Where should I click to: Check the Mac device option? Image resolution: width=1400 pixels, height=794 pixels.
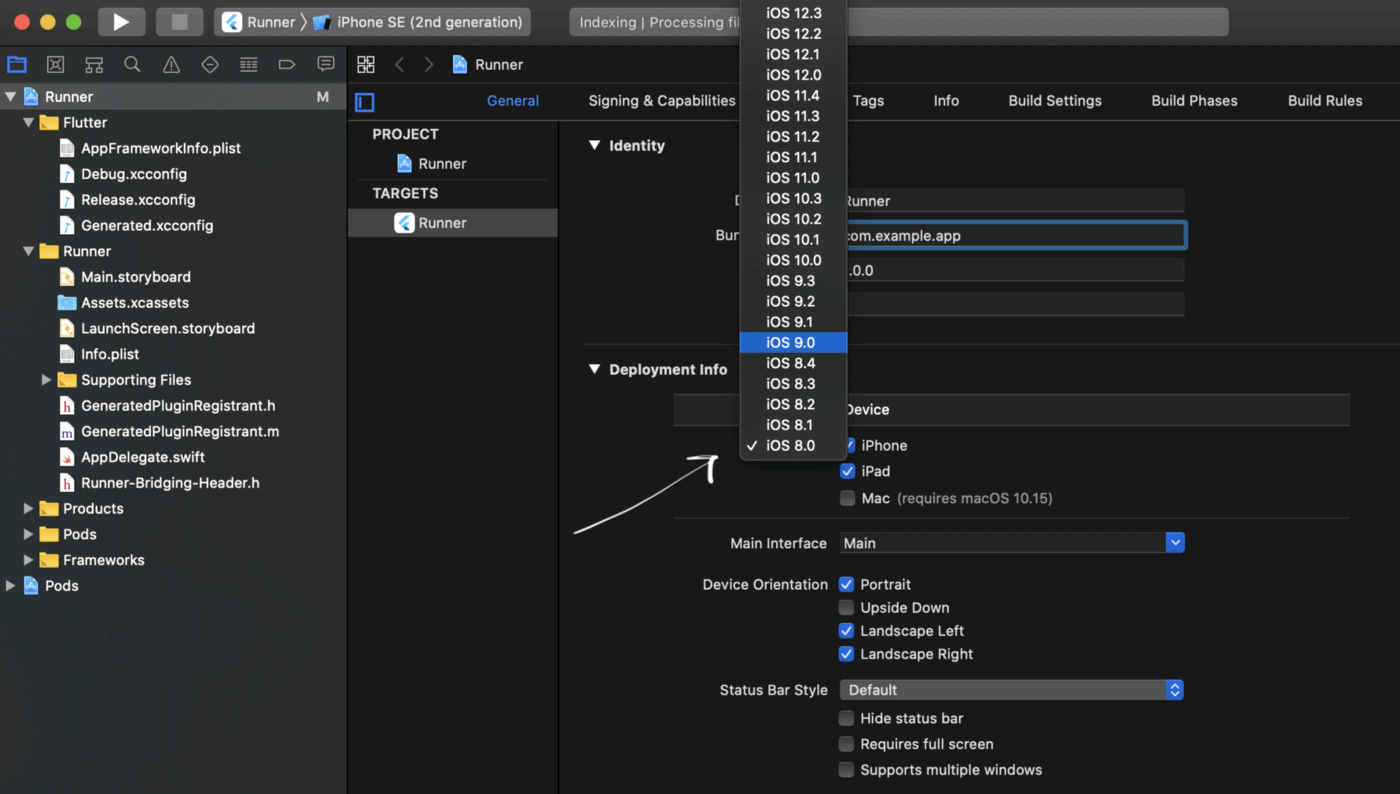tap(848, 498)
